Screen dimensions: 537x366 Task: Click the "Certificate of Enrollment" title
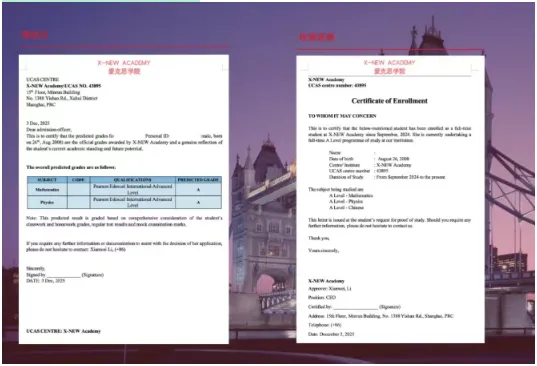pyautogui.click(x=389, y=101)
